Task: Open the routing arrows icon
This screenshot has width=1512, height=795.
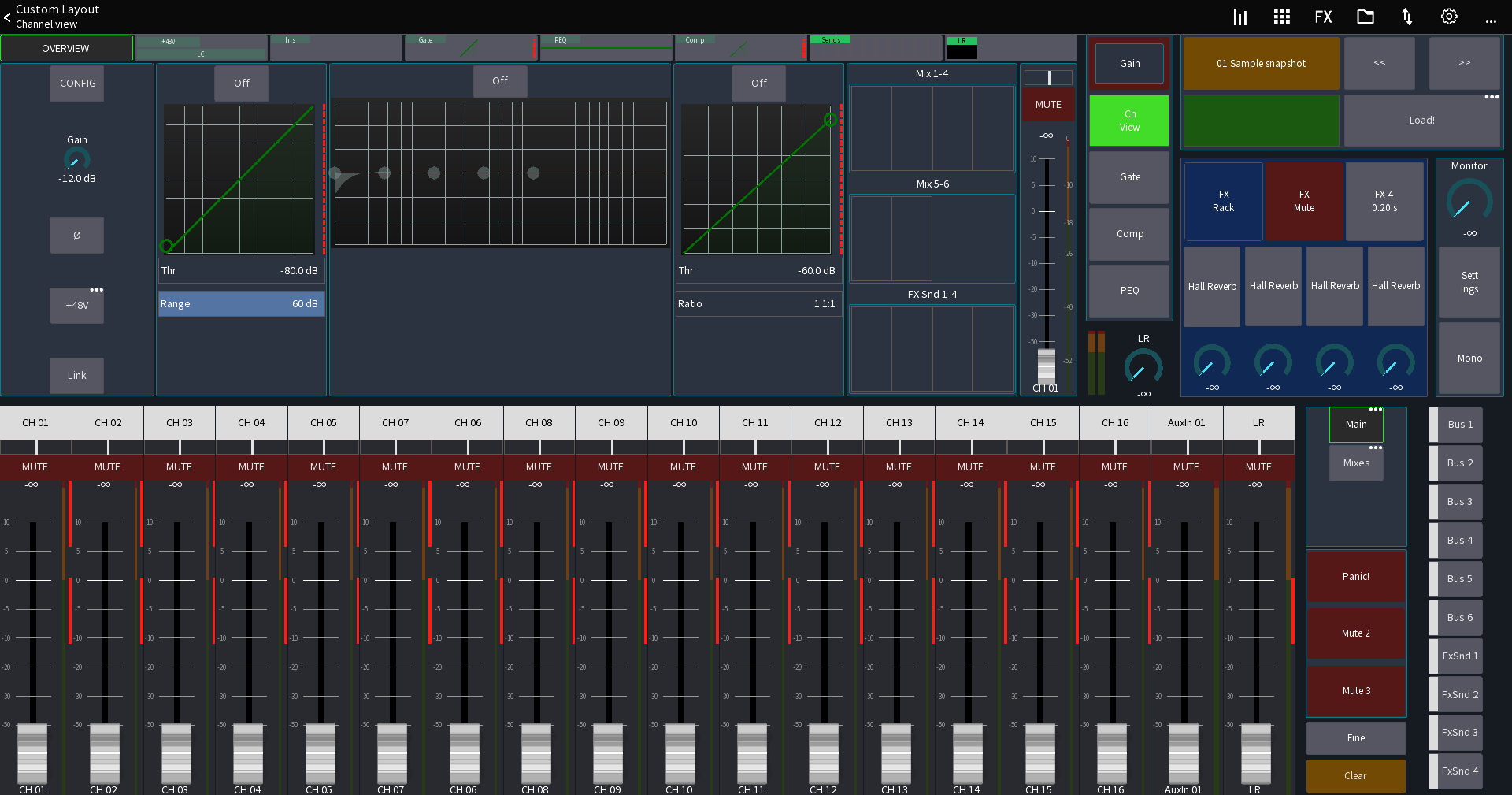Action: pos(1407,16)
